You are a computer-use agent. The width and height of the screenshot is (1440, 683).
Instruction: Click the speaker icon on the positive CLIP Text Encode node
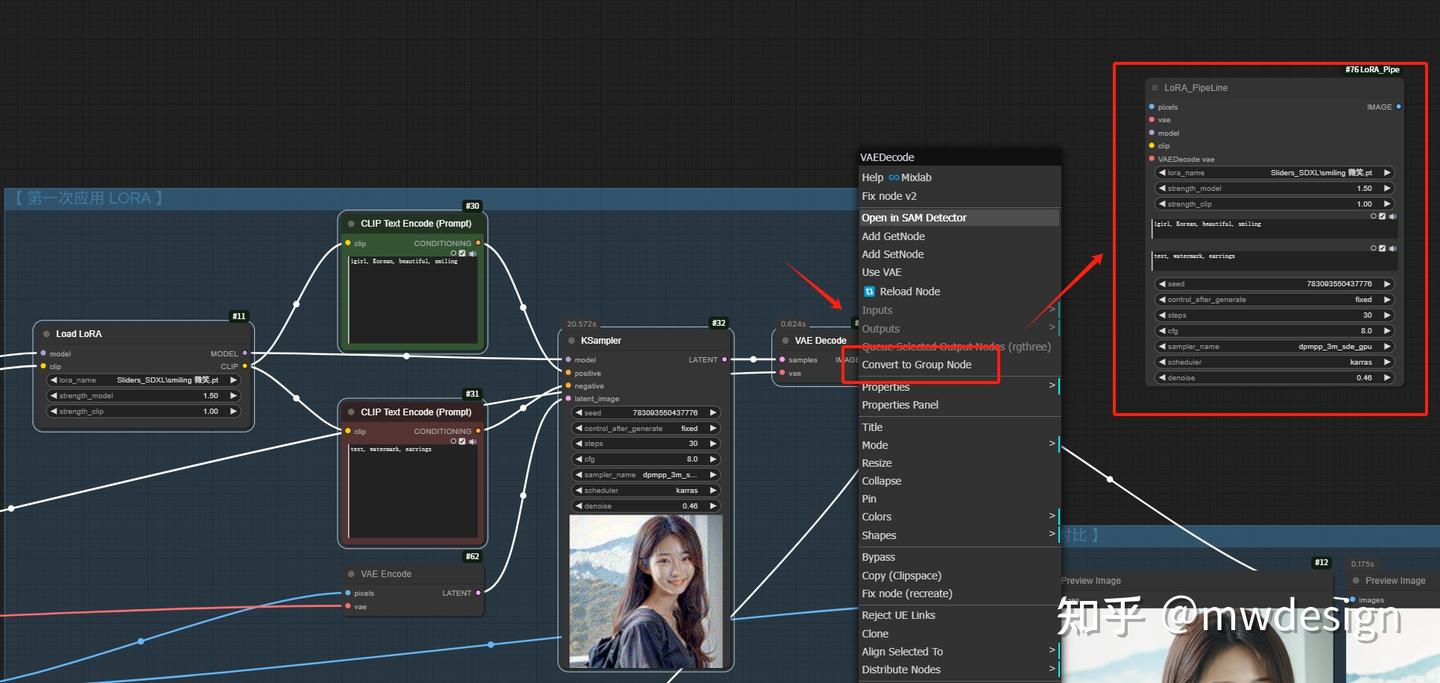[473, 253]
